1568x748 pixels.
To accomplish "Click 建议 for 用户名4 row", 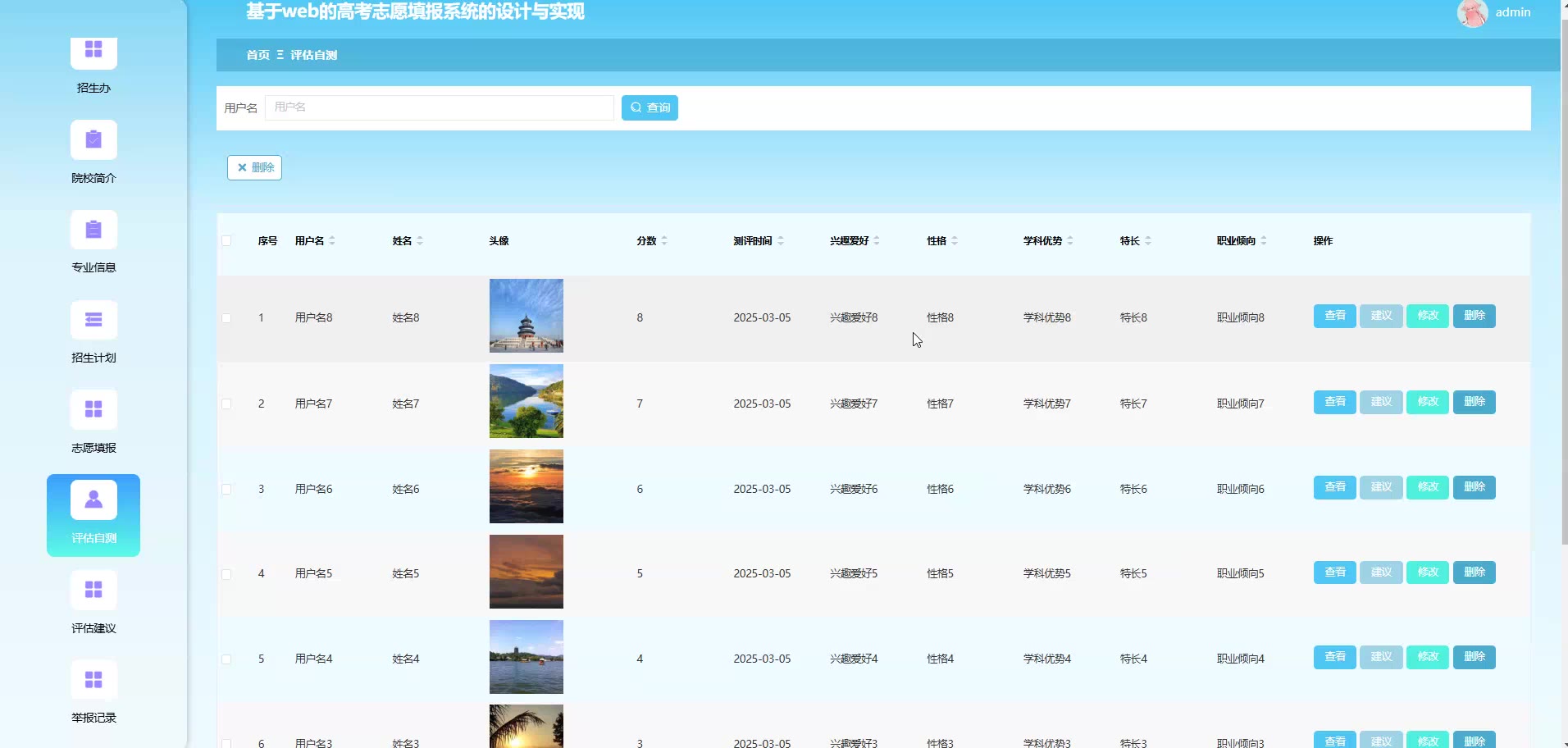I will (x=1382, y=657).
